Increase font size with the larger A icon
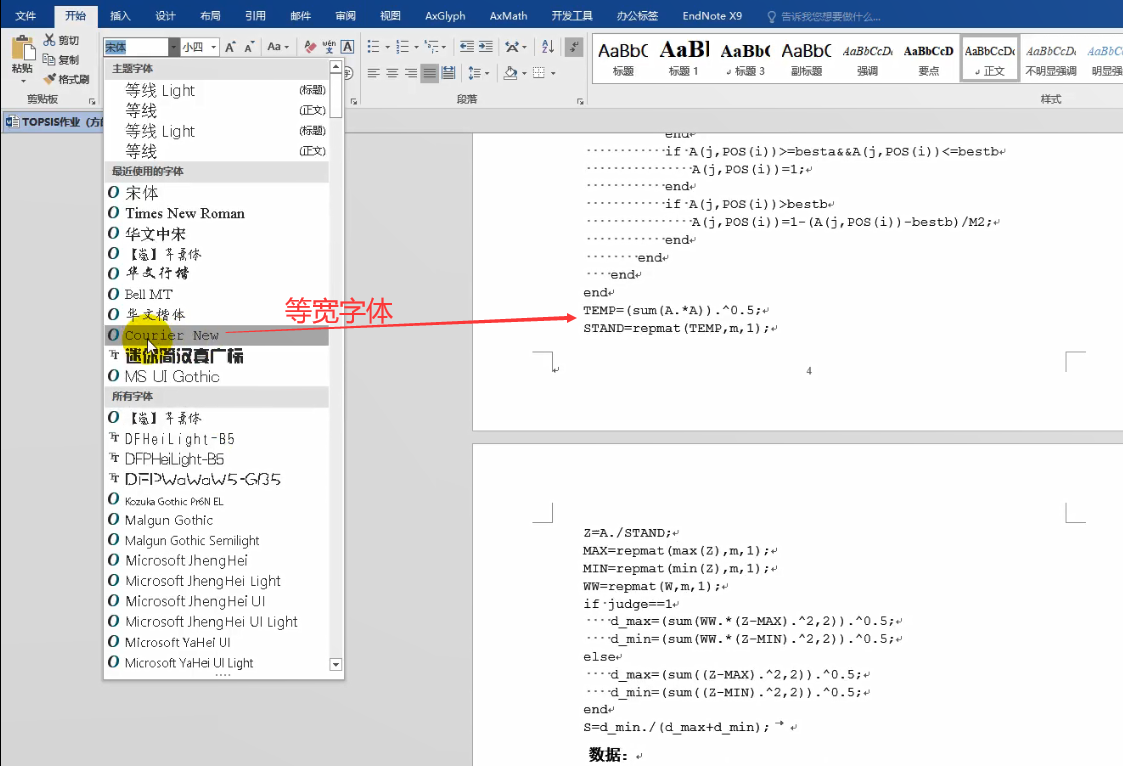 pyautogui.click(x=230, y=47)
